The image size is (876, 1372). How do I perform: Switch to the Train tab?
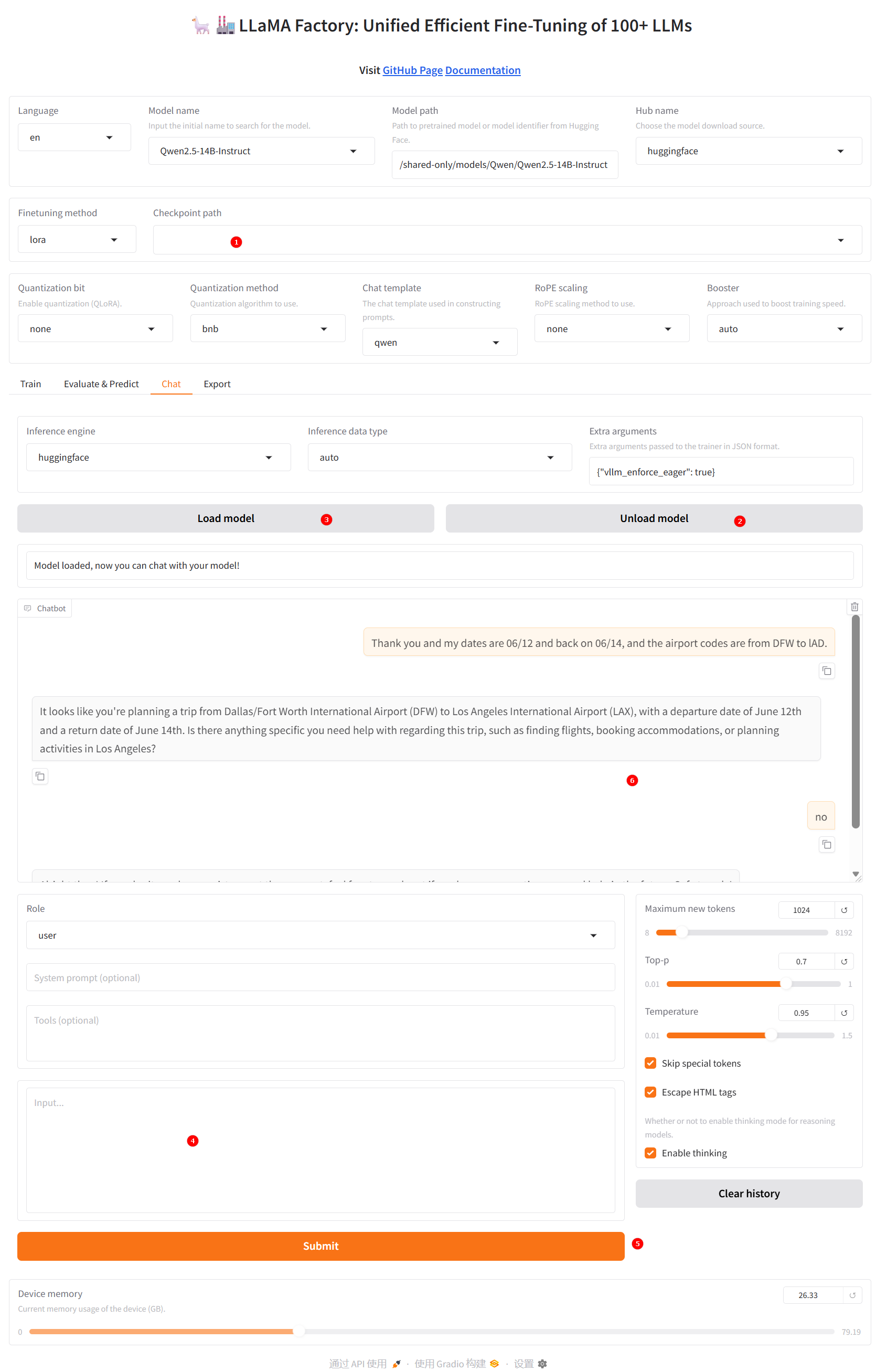[31, 384]
